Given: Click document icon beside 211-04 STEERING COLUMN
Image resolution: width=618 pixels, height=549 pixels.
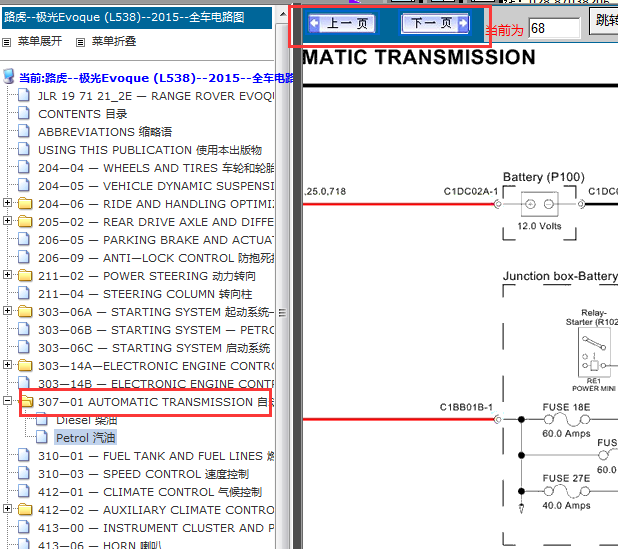Looking at the screenshot, I should (24, 293).
